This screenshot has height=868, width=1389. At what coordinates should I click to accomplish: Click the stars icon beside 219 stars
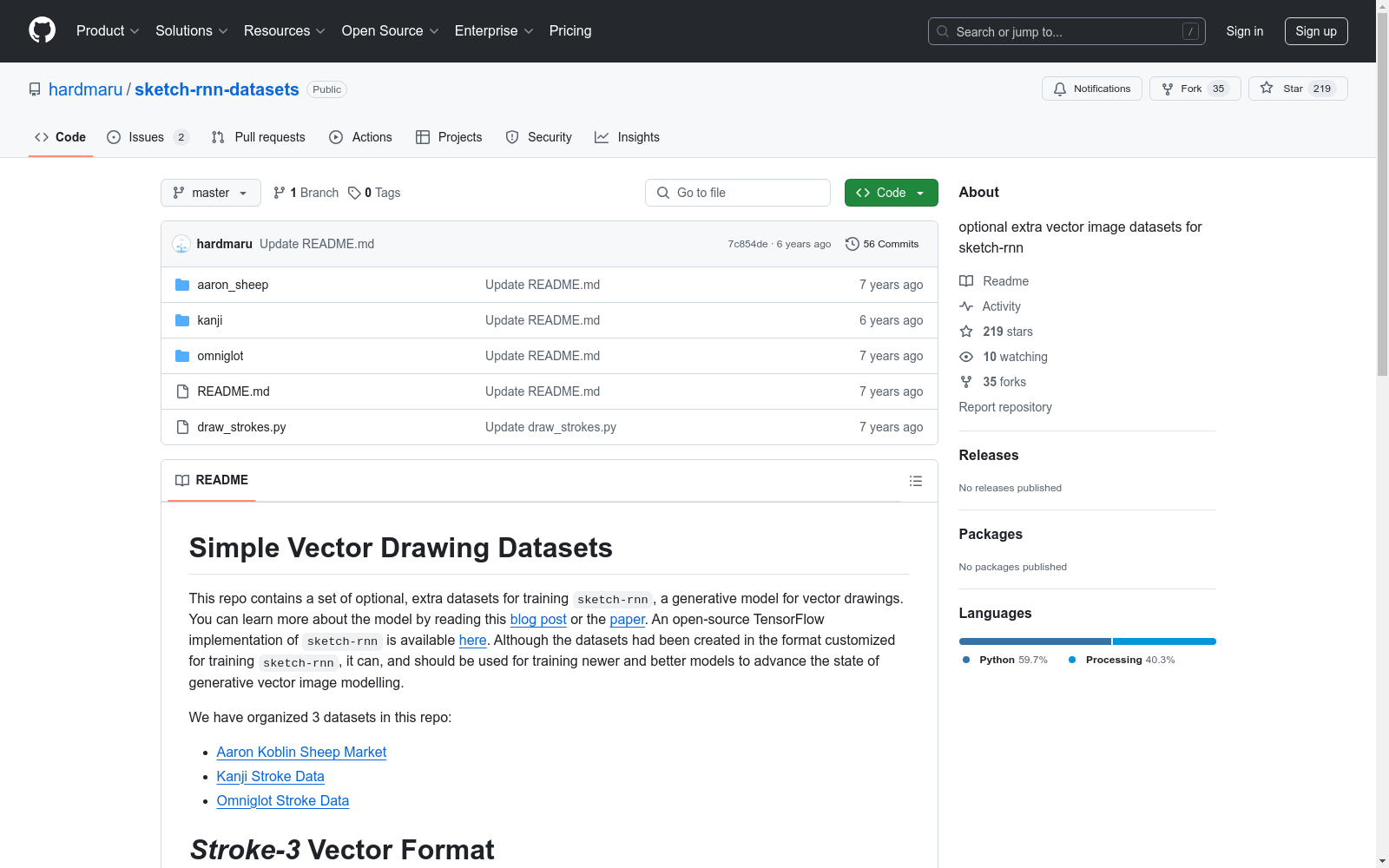(x=966, y=332)
